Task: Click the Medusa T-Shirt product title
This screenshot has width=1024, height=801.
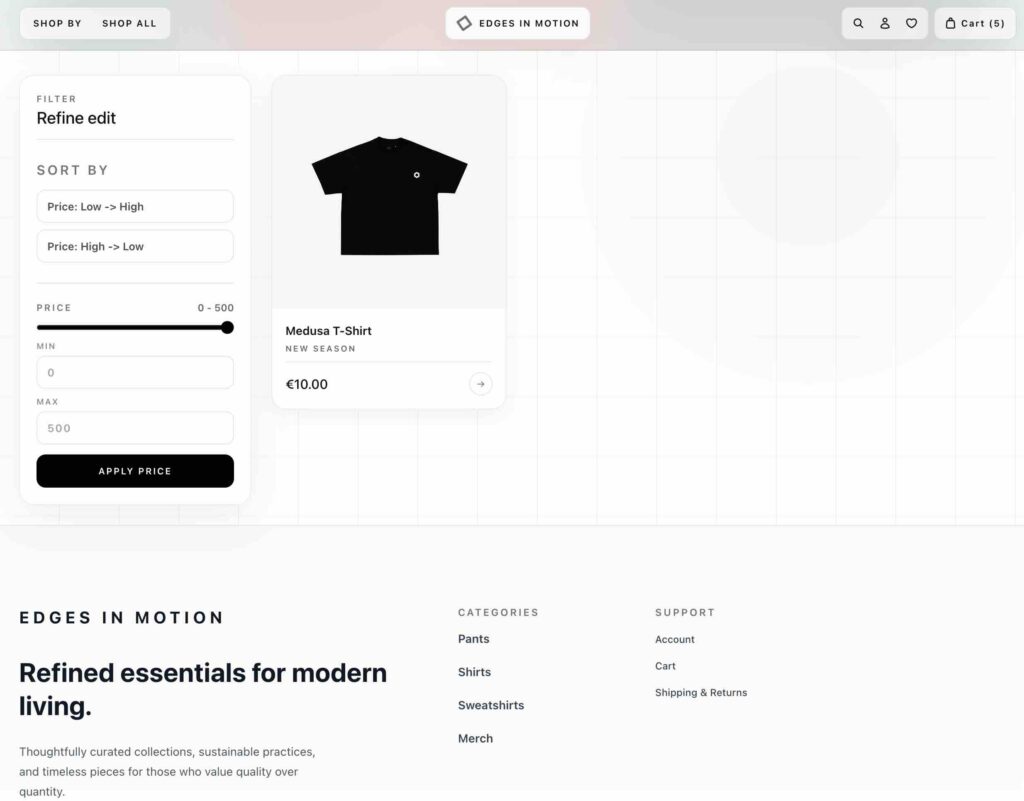Action: pos(328,331)
